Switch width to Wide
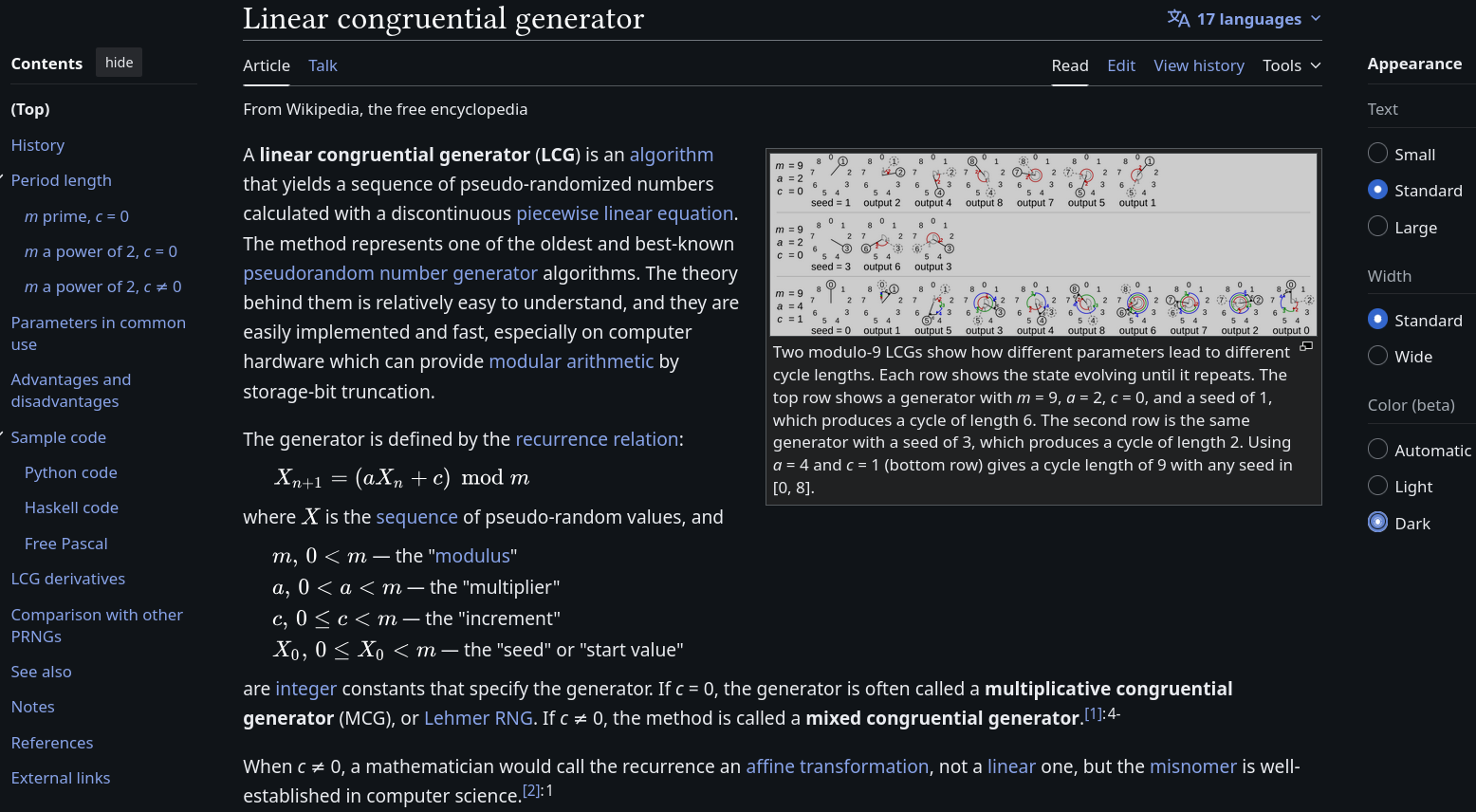Image resolution: width=1476 pixels, height=812 pixels. click(1378, 356)
